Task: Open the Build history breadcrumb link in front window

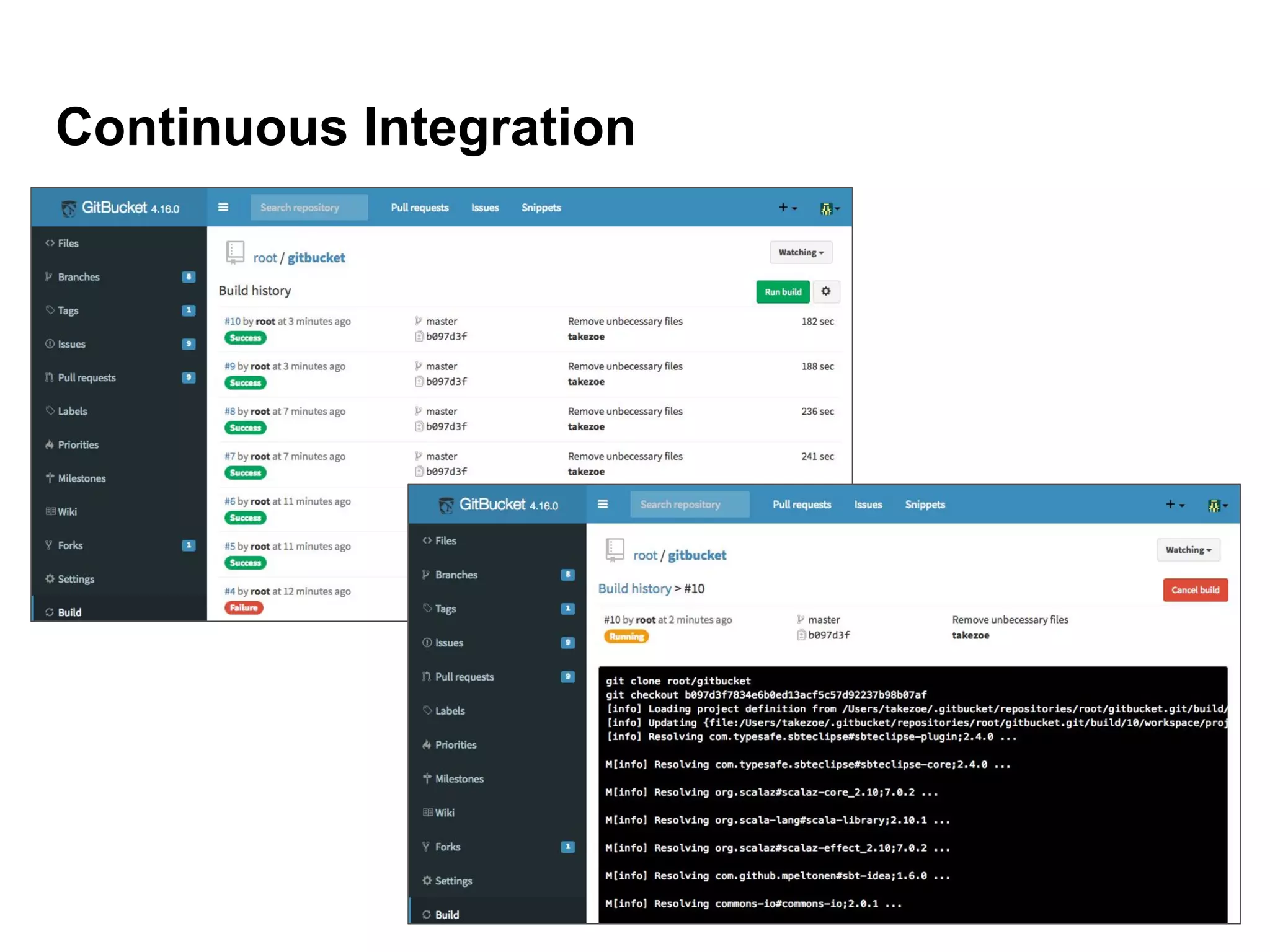Action: point(634,588)
